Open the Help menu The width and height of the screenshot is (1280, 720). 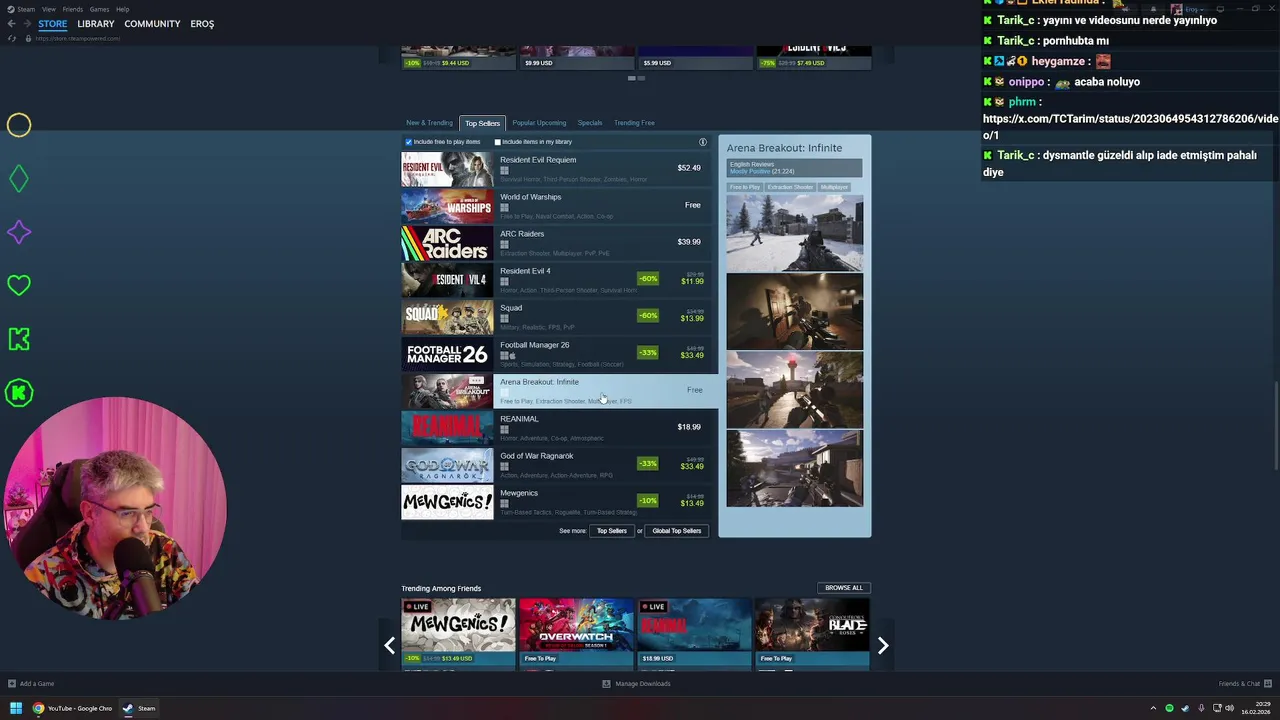point(122,9)
